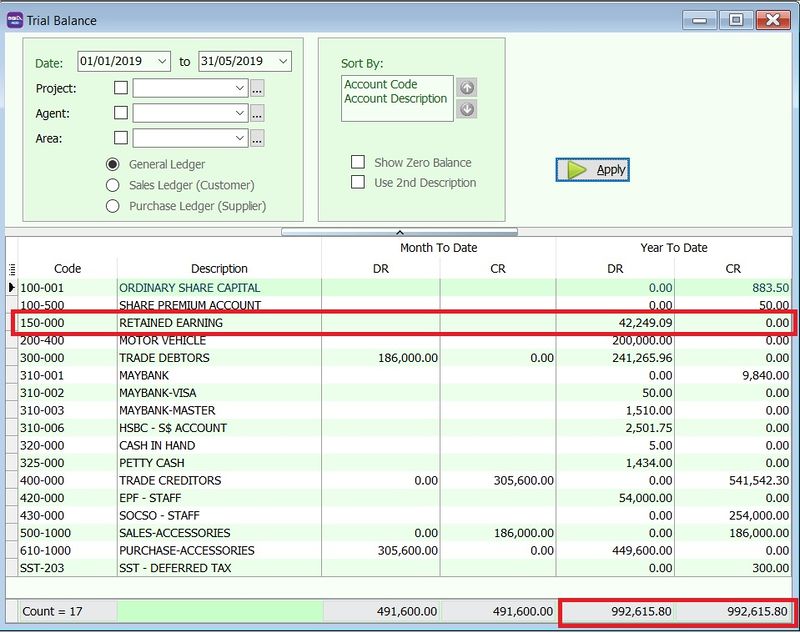Viewport: 800px width, 633px height.
Task: Open Project lookup with the ellipsis button
Action: click(257, 89)
